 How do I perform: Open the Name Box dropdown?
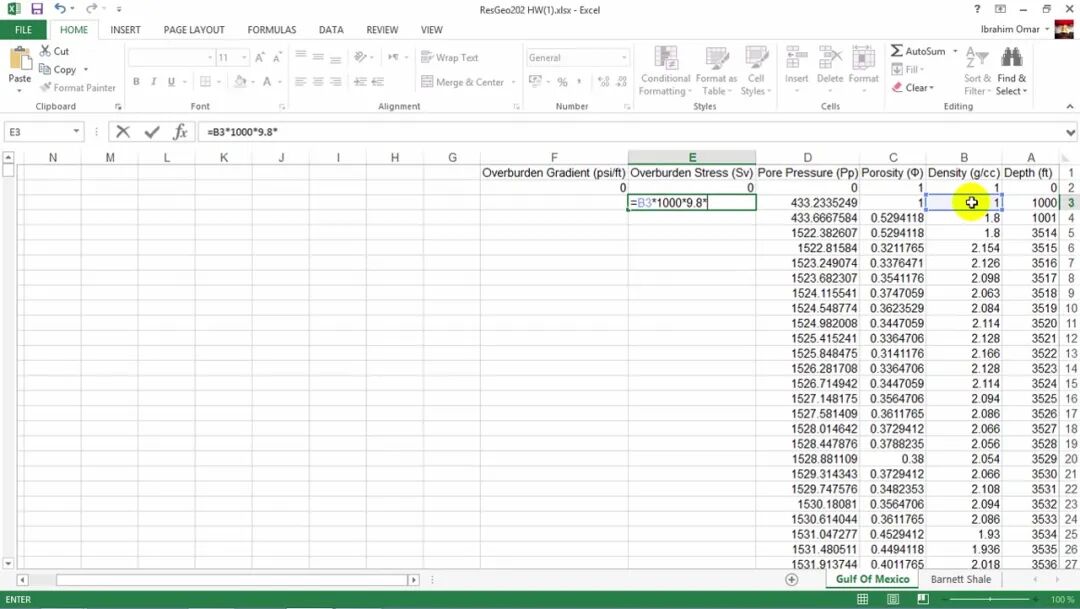point(76,132)
